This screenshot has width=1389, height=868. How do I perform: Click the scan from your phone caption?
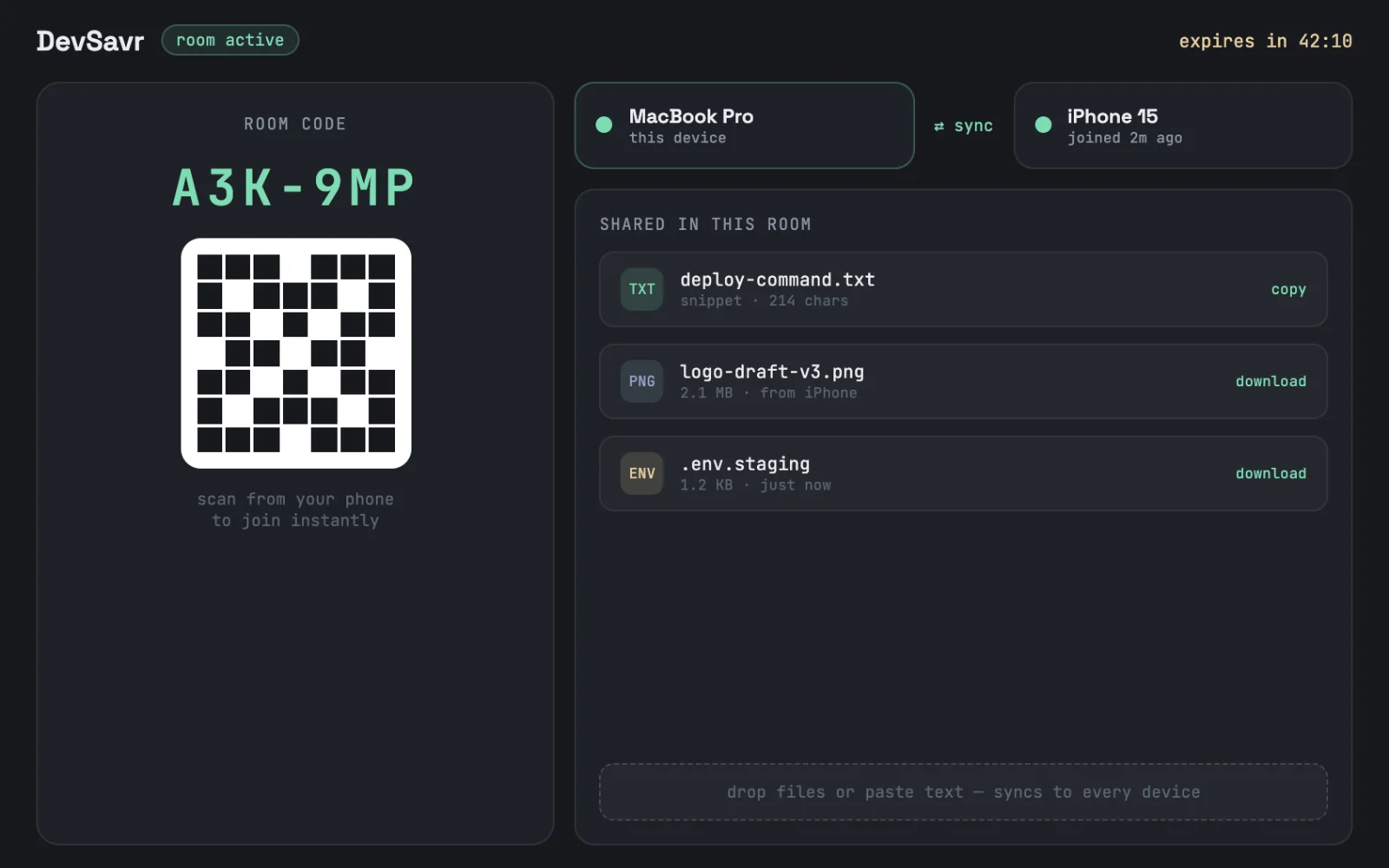click(x=295, y=510)
